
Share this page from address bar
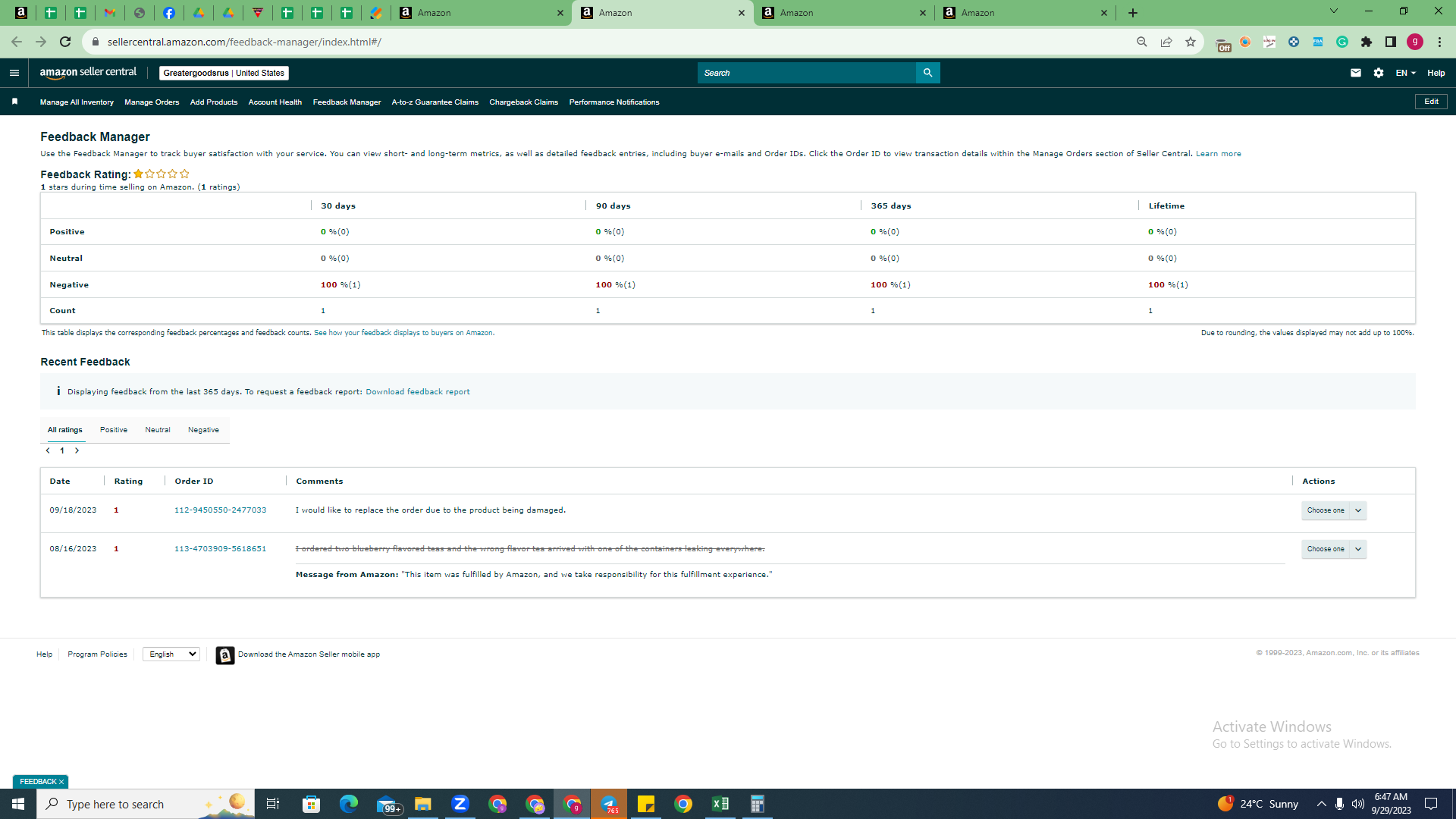point(1166,42)
